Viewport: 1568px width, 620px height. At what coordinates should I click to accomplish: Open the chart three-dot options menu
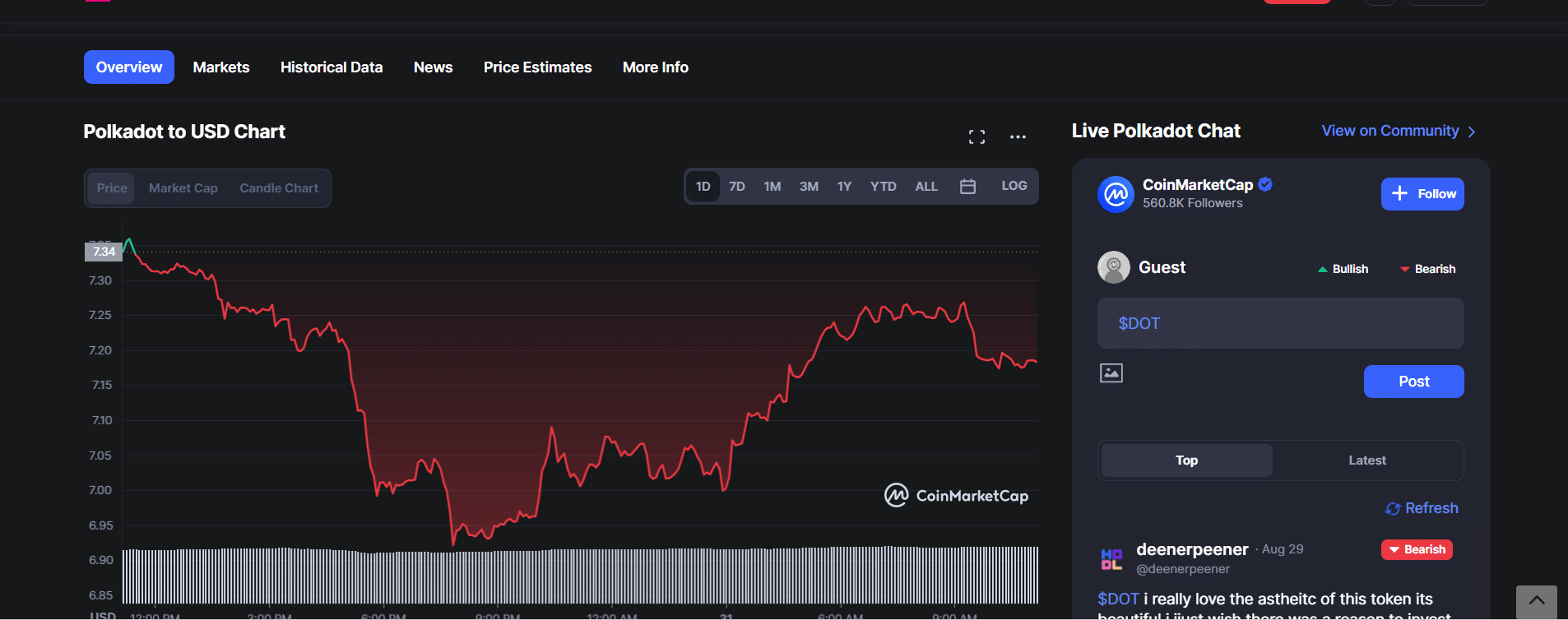tap(1018, 137)
